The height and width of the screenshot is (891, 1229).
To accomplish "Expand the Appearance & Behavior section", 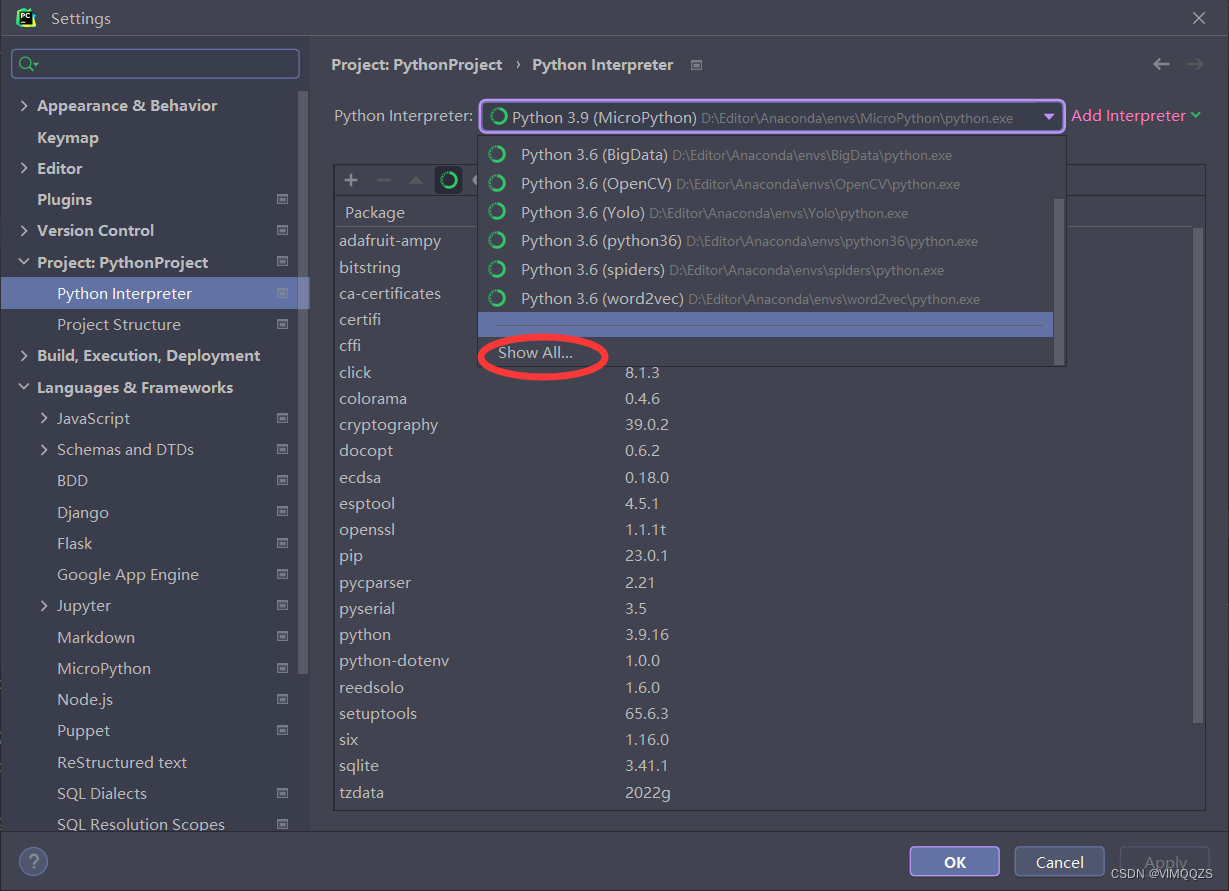I will click(x=24, y=106).
